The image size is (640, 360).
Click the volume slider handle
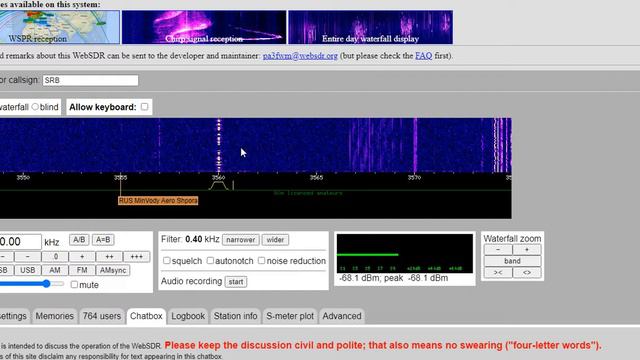pyautogui.click(x=47, y=284)
